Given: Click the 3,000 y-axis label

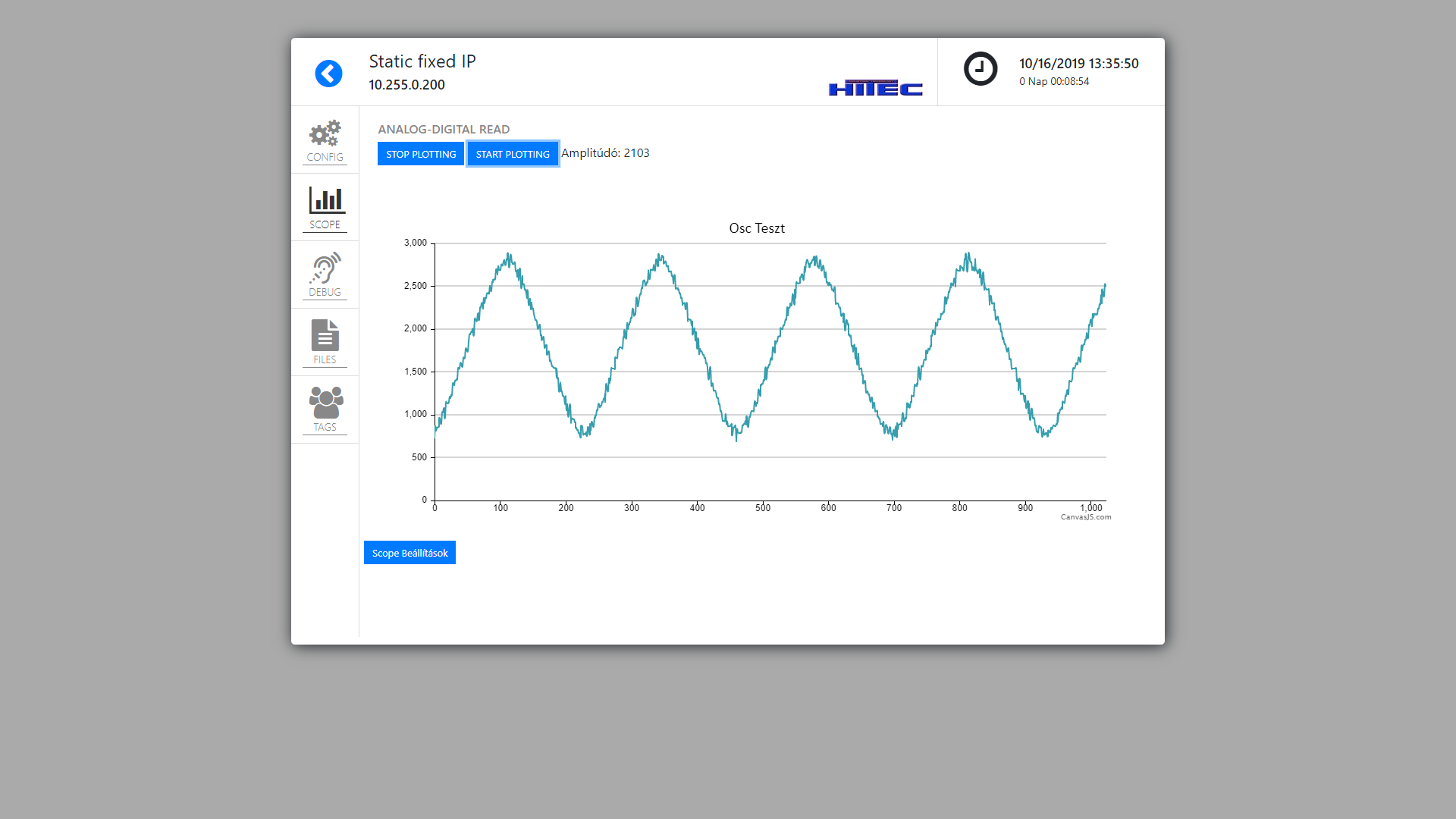Looking at the screenshot, I should [x=416, y=243].
